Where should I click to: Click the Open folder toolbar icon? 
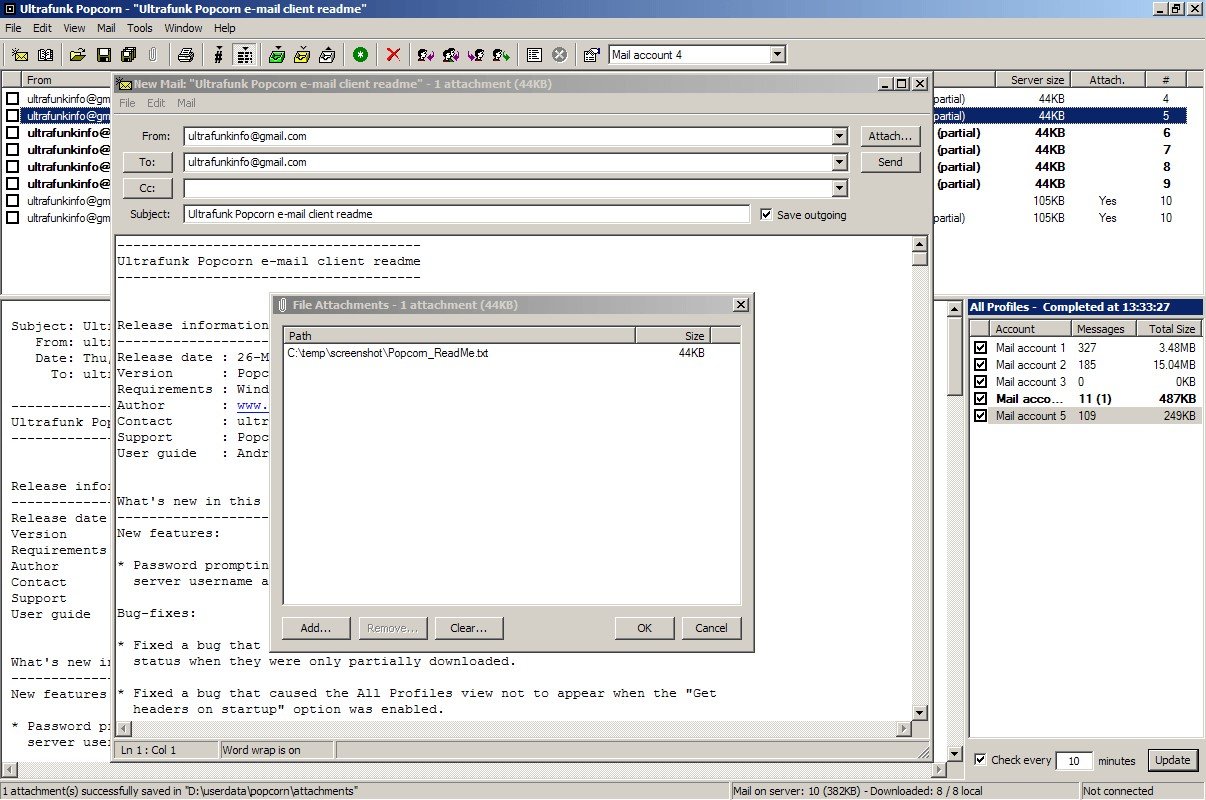[77, 55]
